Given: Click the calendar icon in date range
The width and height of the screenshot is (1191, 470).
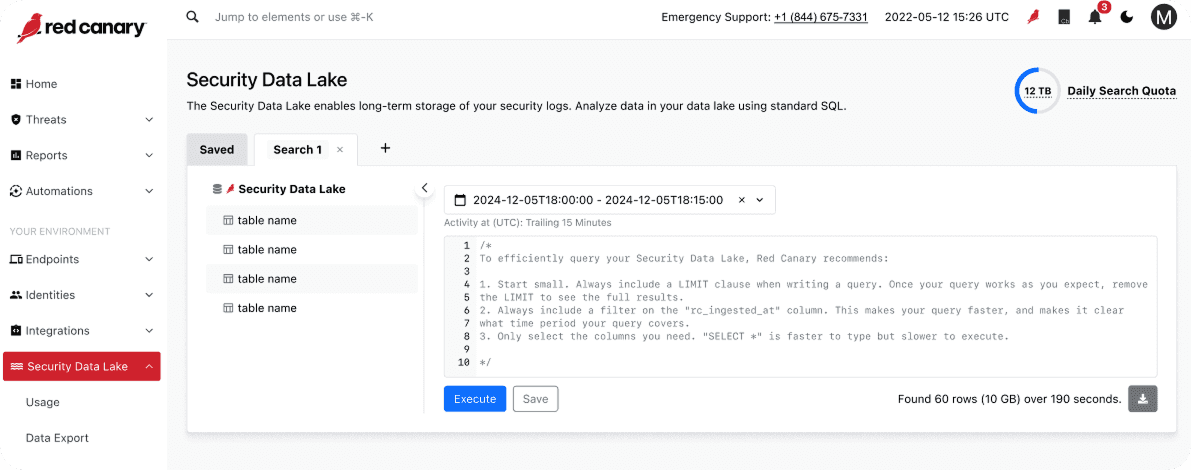Looking at the screenshot, I should [x=459, y=200].
